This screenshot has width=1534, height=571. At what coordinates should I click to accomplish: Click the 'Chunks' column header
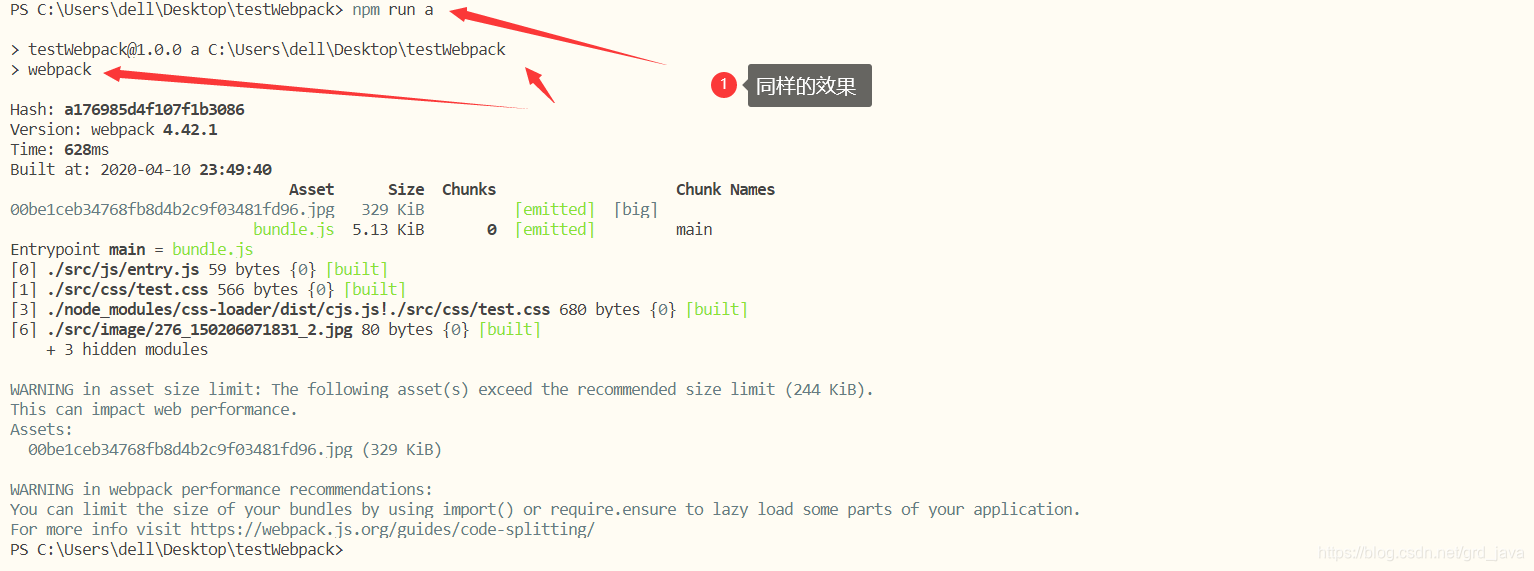(x=469, y=190)
